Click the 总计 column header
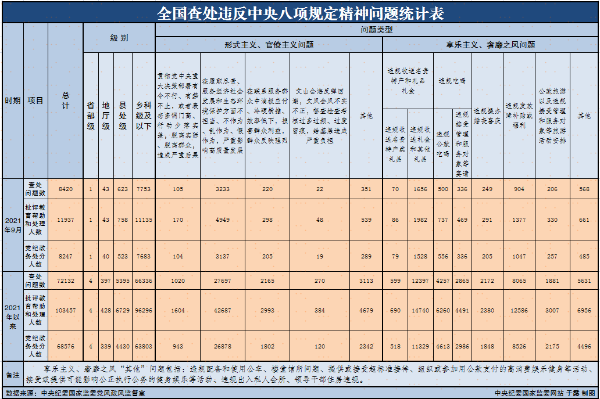The height and width of the screenshot is (399, 600). click(x=65, y=101)
